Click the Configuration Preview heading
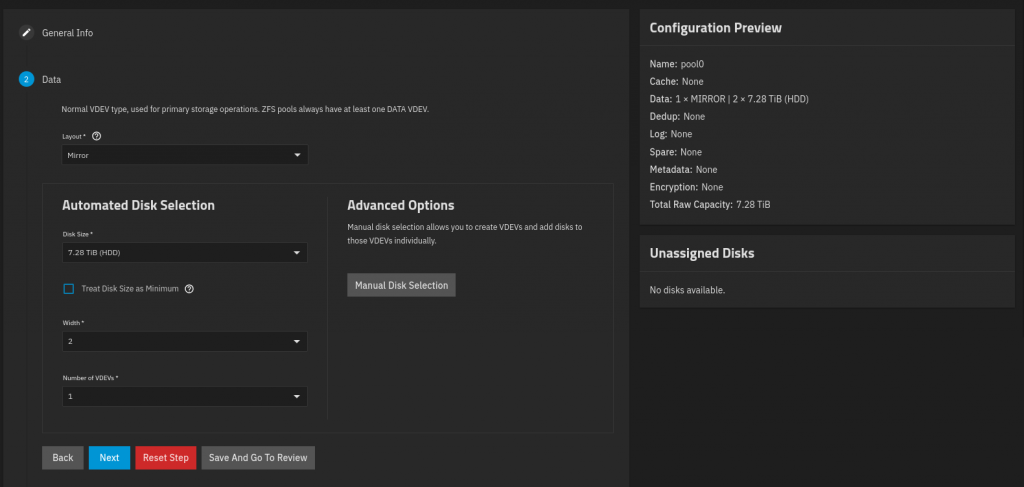 pos(715,28)
